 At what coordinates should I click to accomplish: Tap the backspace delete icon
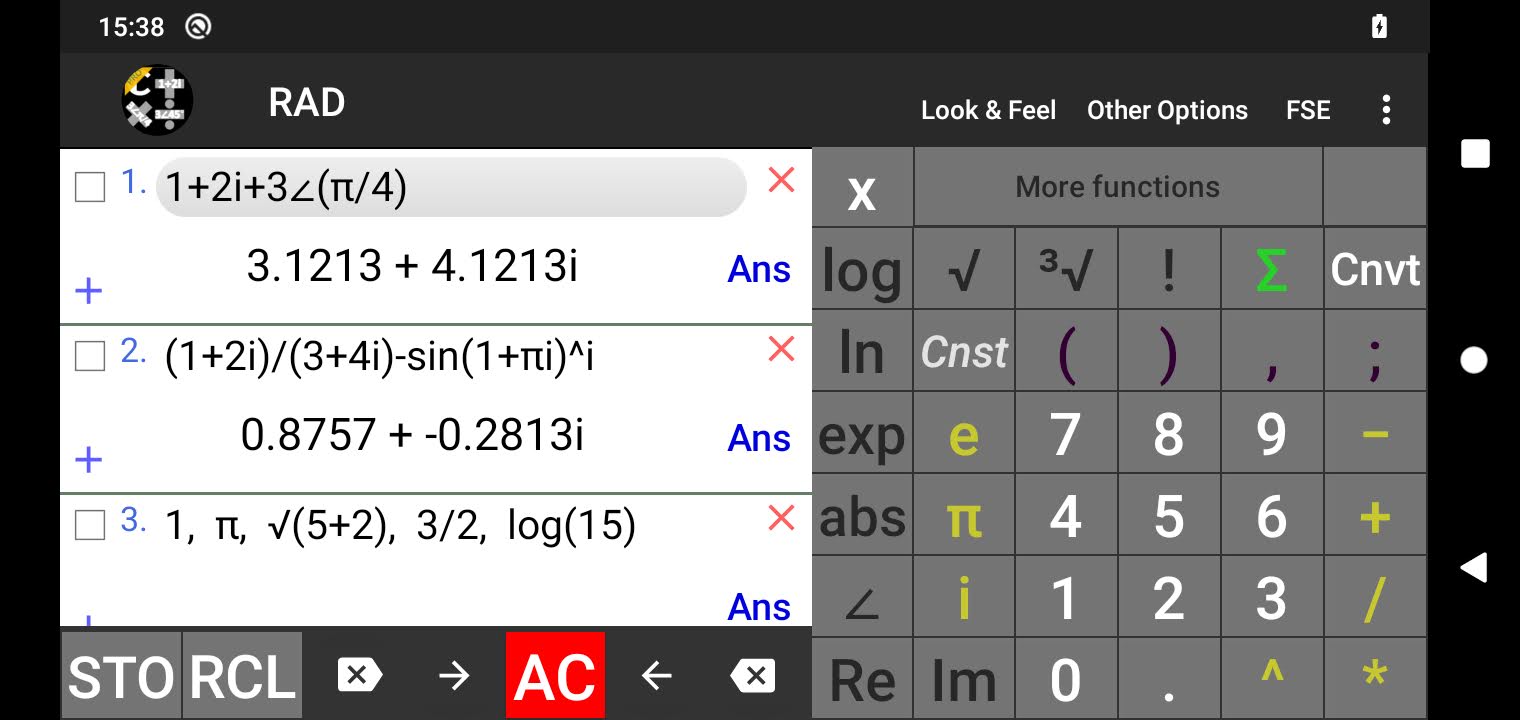pyautogui.click(x=753, y=677)
